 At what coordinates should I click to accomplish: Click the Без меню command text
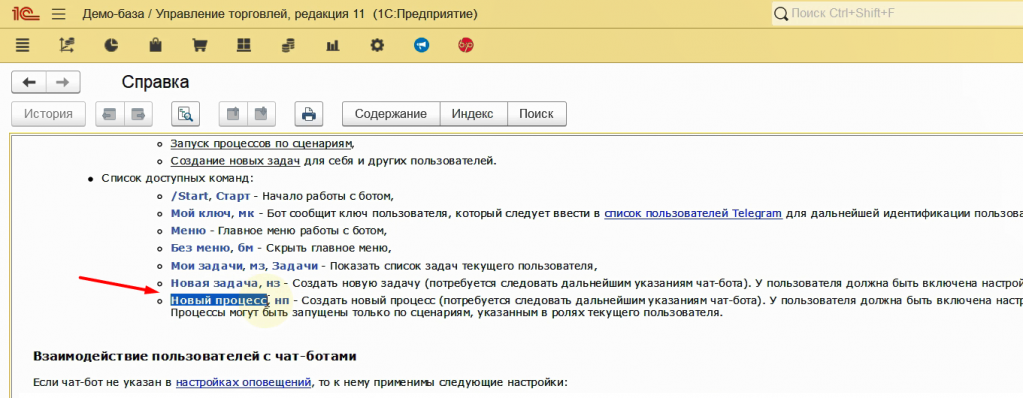[200, 249]
